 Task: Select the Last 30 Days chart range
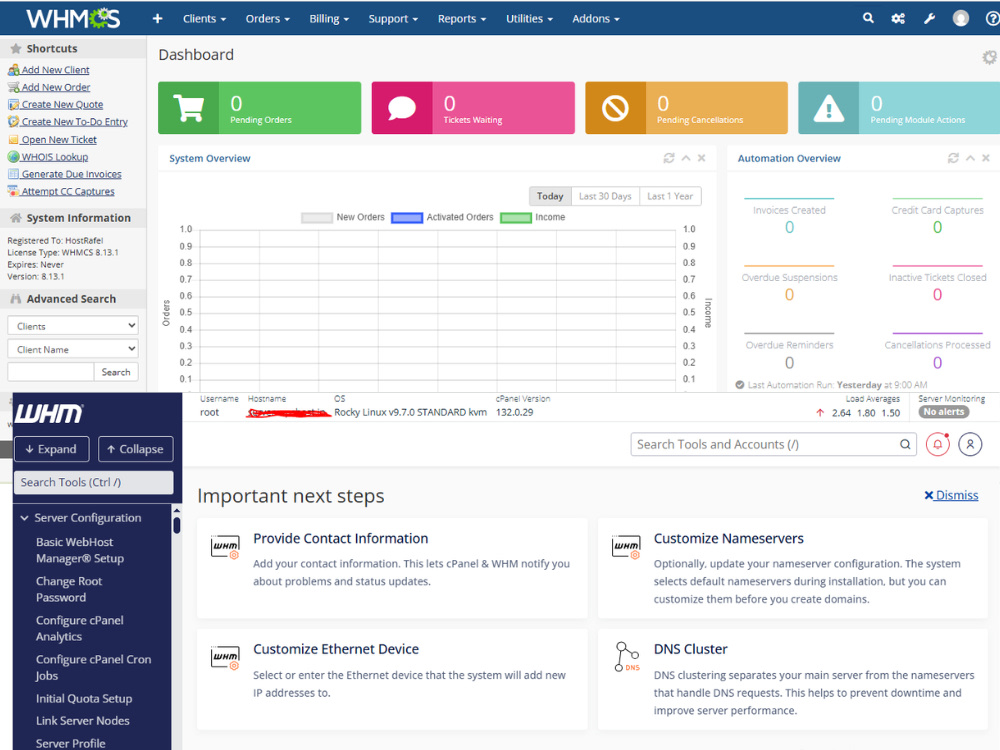pyautogui.click(x=605, y=196)
